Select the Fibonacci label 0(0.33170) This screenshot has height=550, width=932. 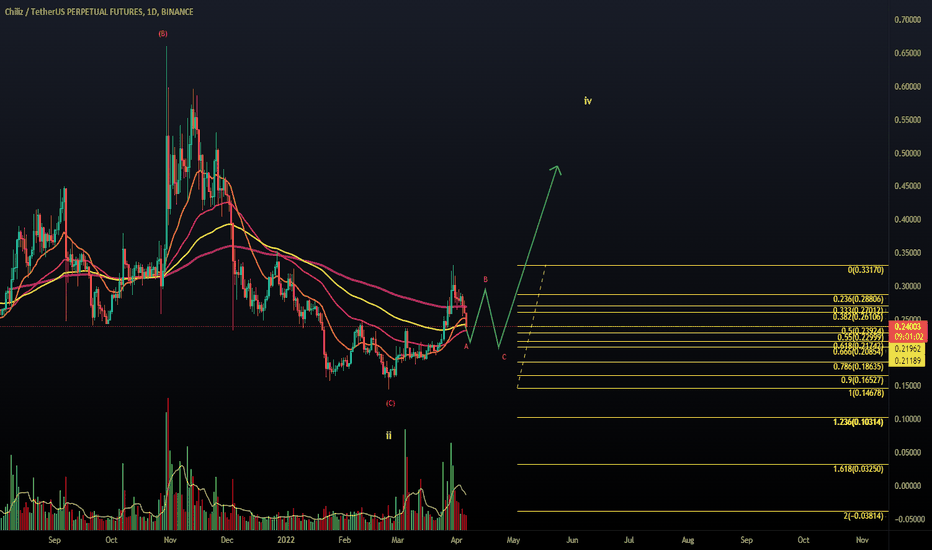[865, 270]
